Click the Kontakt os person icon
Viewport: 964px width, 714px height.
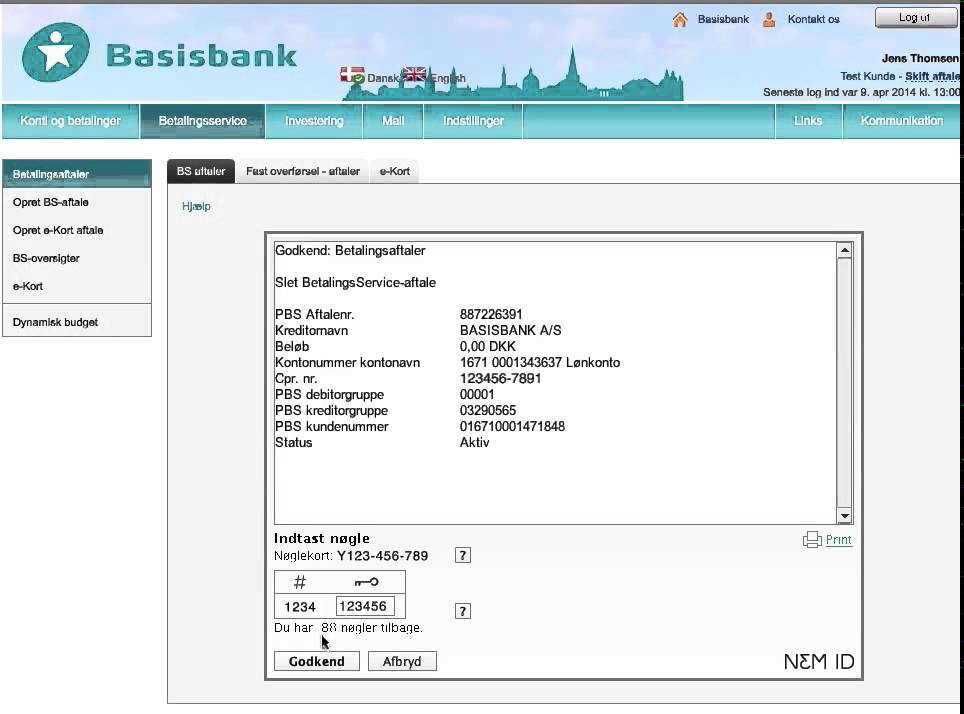click(x=768, y=20)
